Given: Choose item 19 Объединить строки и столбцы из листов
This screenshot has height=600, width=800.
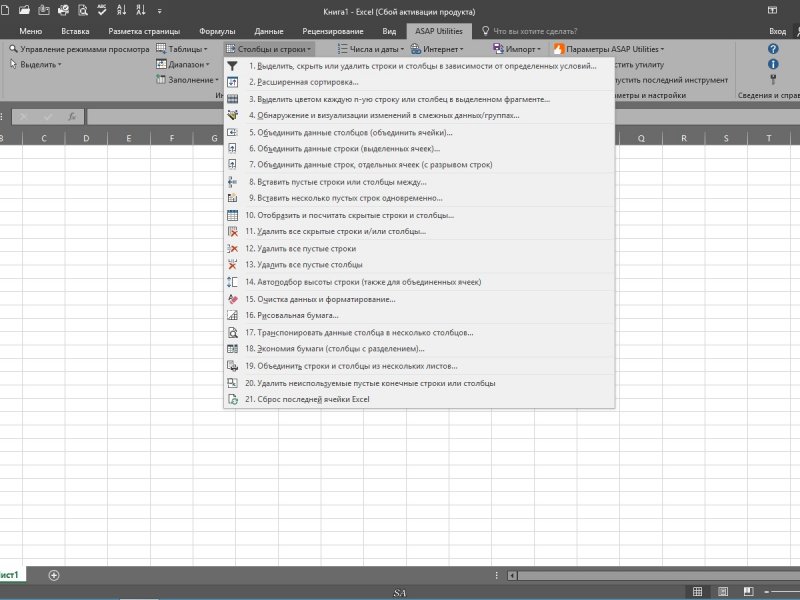Looking at the screenshot, I should tap(419, 366).
